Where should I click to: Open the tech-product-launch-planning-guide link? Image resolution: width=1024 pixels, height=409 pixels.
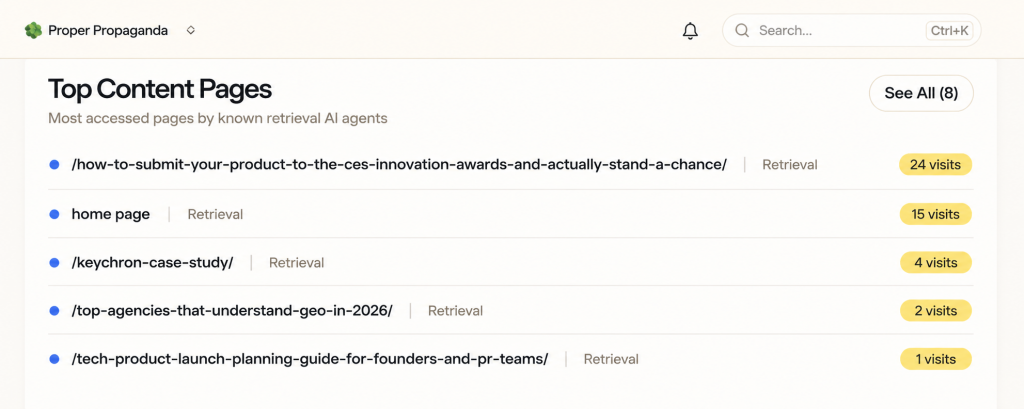click(x=310, y=359)
